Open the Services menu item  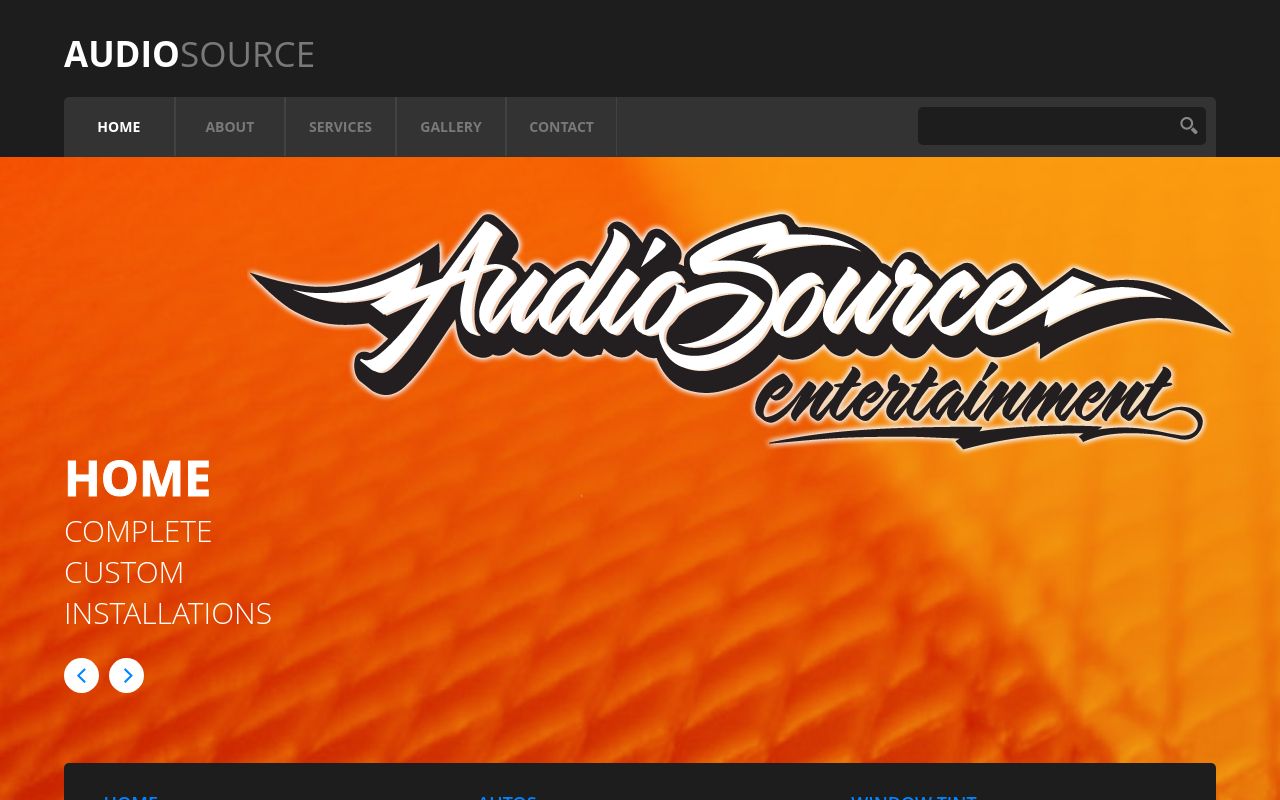340,127
